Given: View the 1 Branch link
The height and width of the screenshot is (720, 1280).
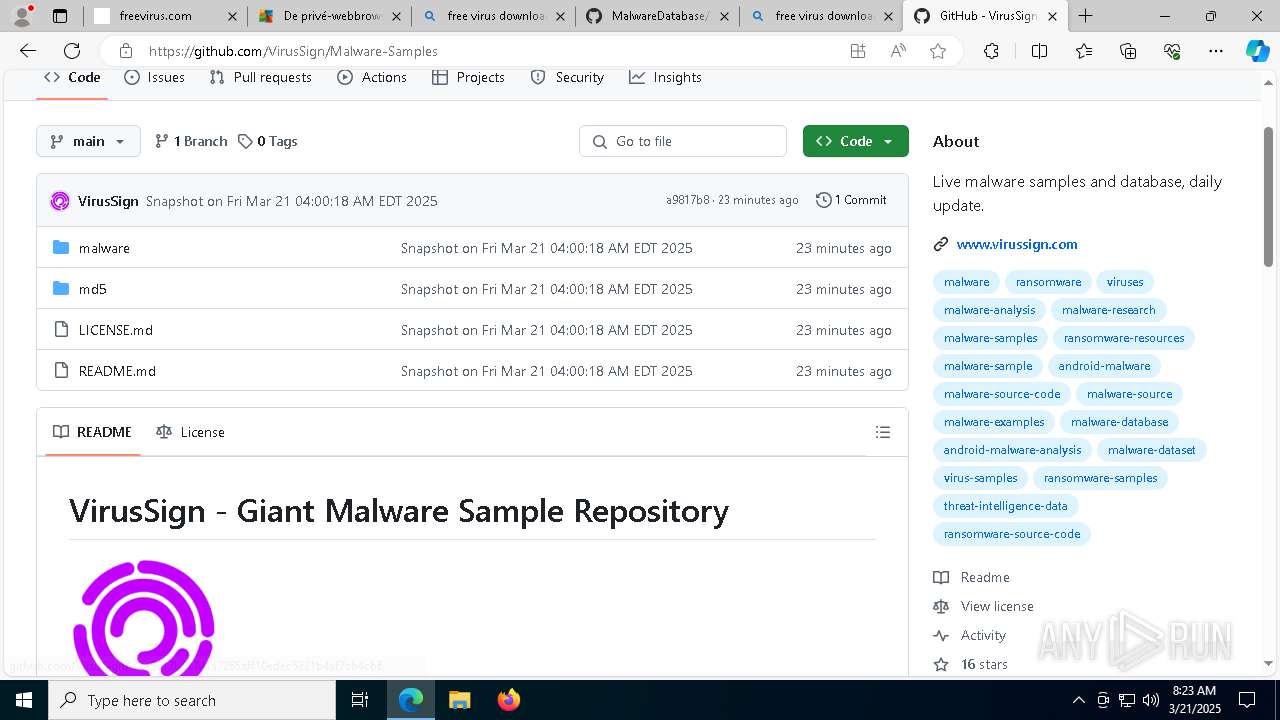Looking at the screenshot, I should click(191, 141).
